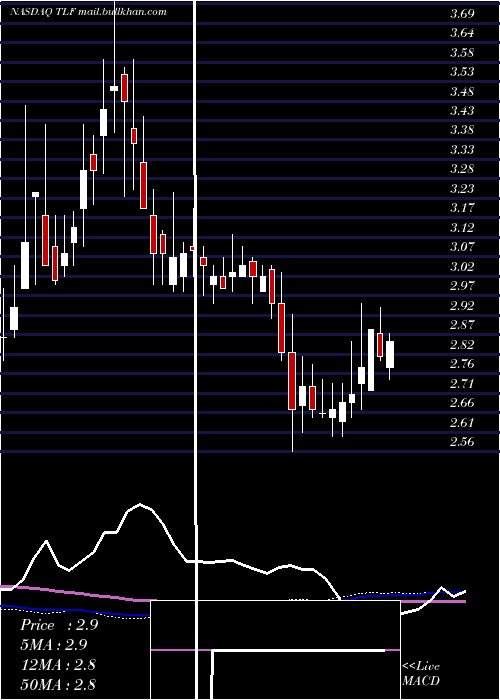Click the 2.87 price axis label
Screen dimensions: 500x700
462,325
